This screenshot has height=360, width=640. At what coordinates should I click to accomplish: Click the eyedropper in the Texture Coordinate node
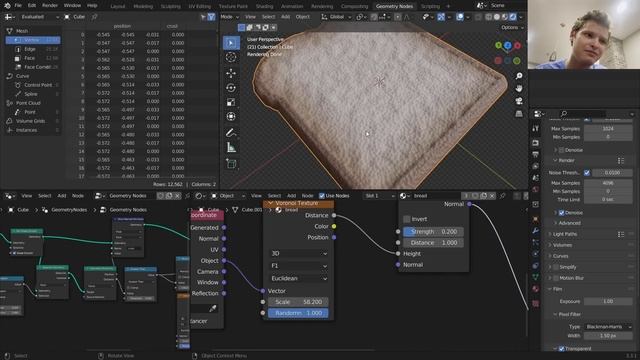pyautogui.click(x=213, y=309)
